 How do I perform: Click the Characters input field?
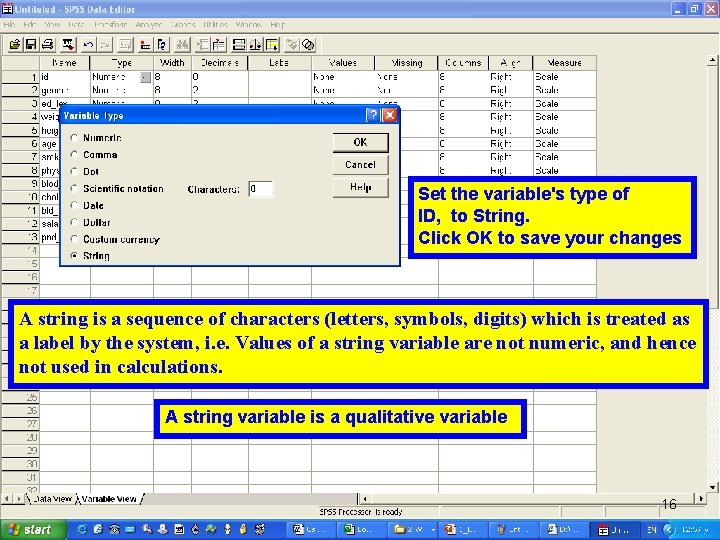260,189
